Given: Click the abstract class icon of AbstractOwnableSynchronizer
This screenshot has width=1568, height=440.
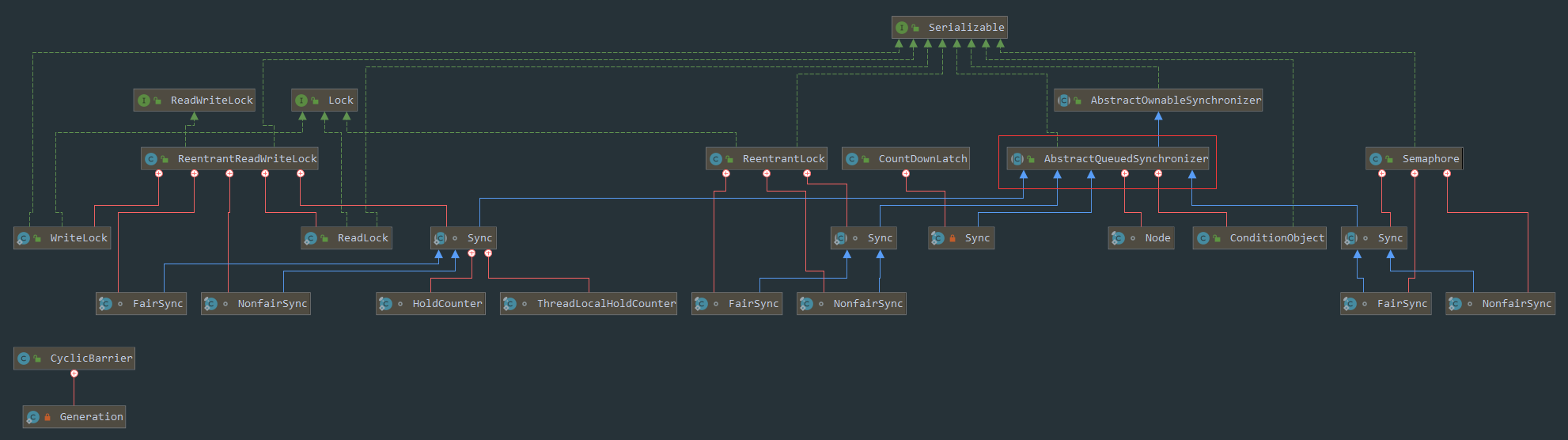Looking at the screenshot, I should click(1064, 101).
